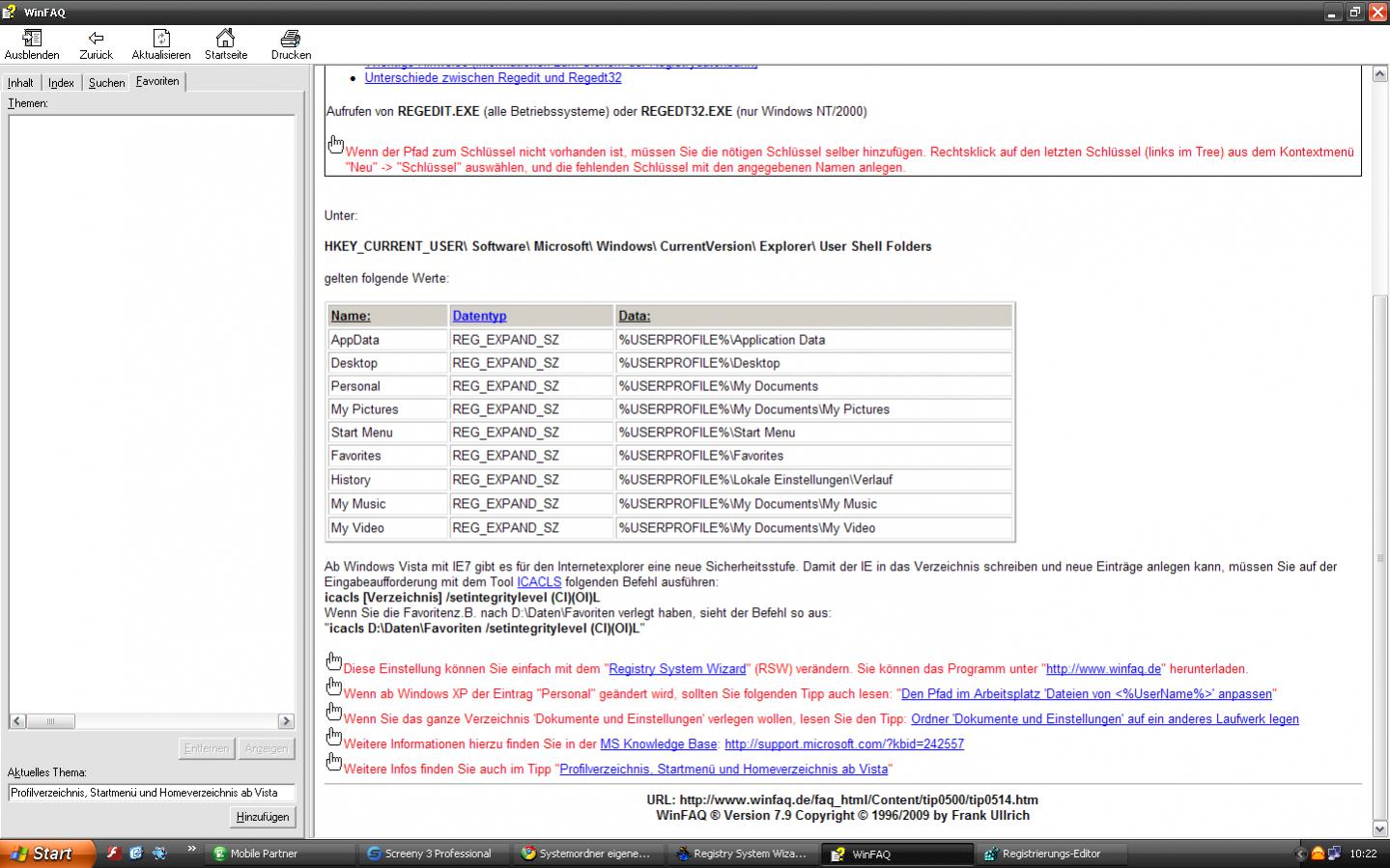Click the second quick launch icon
This screenshot has width=1390, height=868.
[136, 854]
